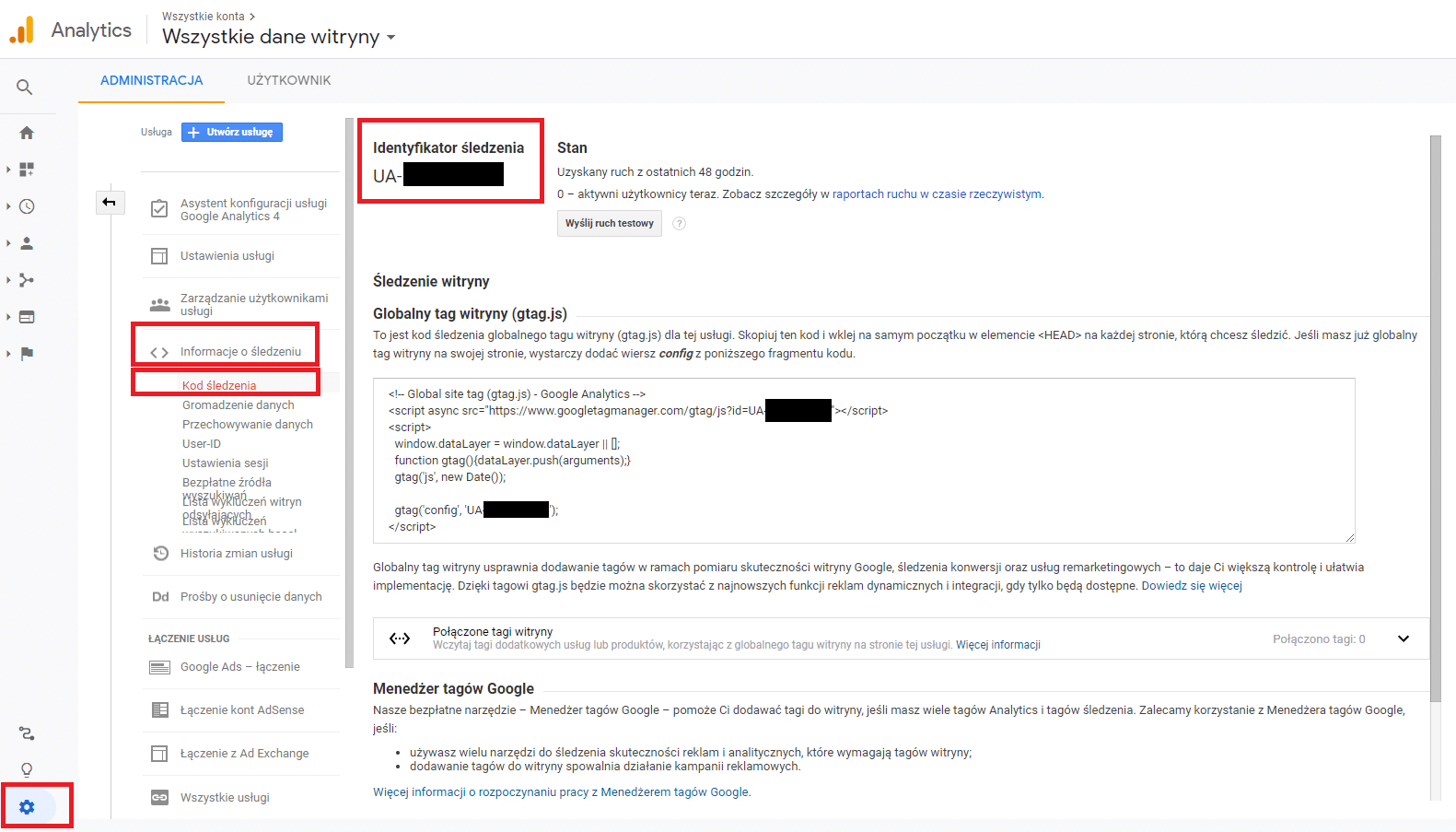Open the Tag Manager getting started link

561,792
